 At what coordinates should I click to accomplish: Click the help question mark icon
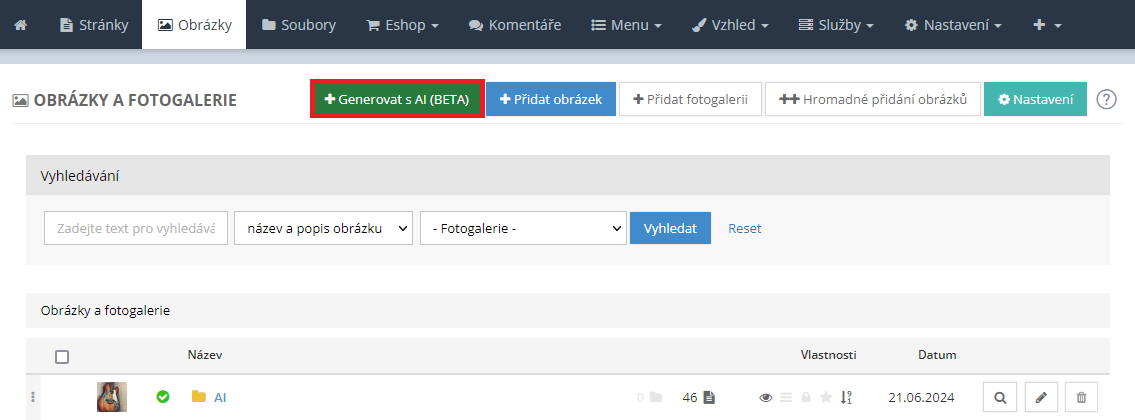1106,99
